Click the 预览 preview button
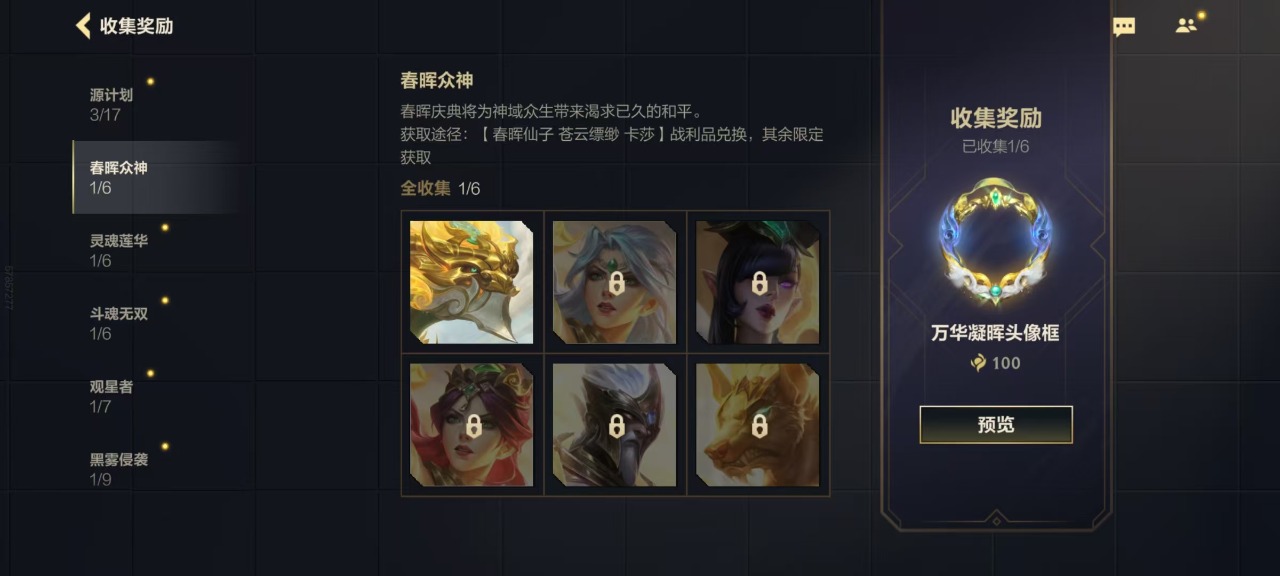The width and height of the screenshot is (1280, 576). (996, 424)
